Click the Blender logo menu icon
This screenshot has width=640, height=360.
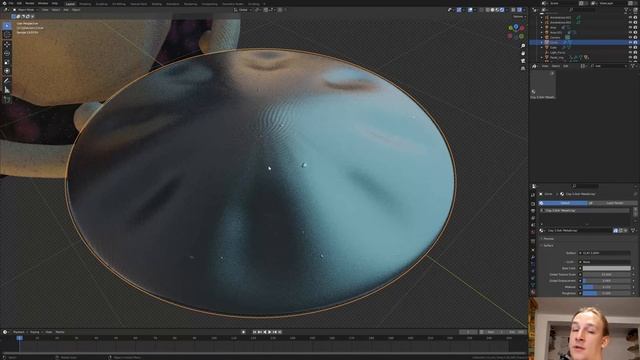click(4, 3)
